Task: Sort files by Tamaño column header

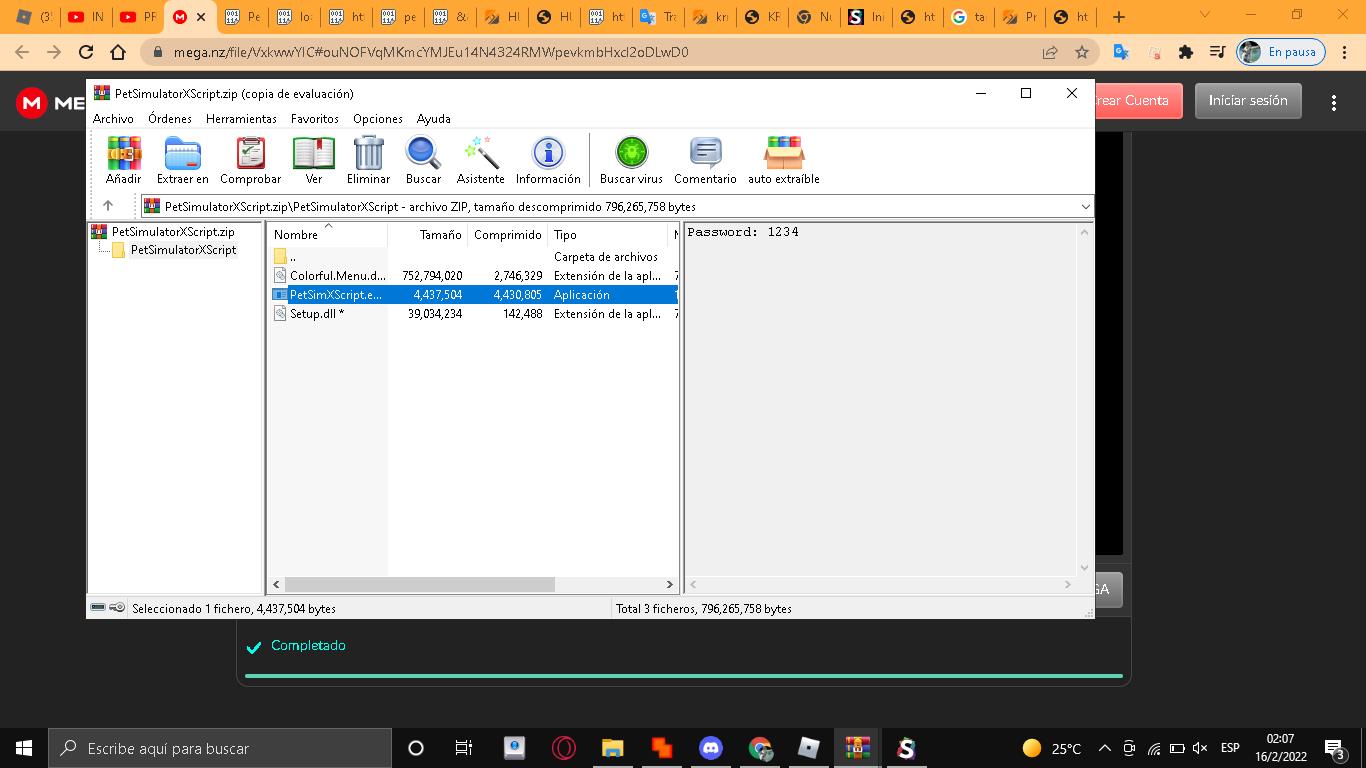Action: click(x=440, y=235)
